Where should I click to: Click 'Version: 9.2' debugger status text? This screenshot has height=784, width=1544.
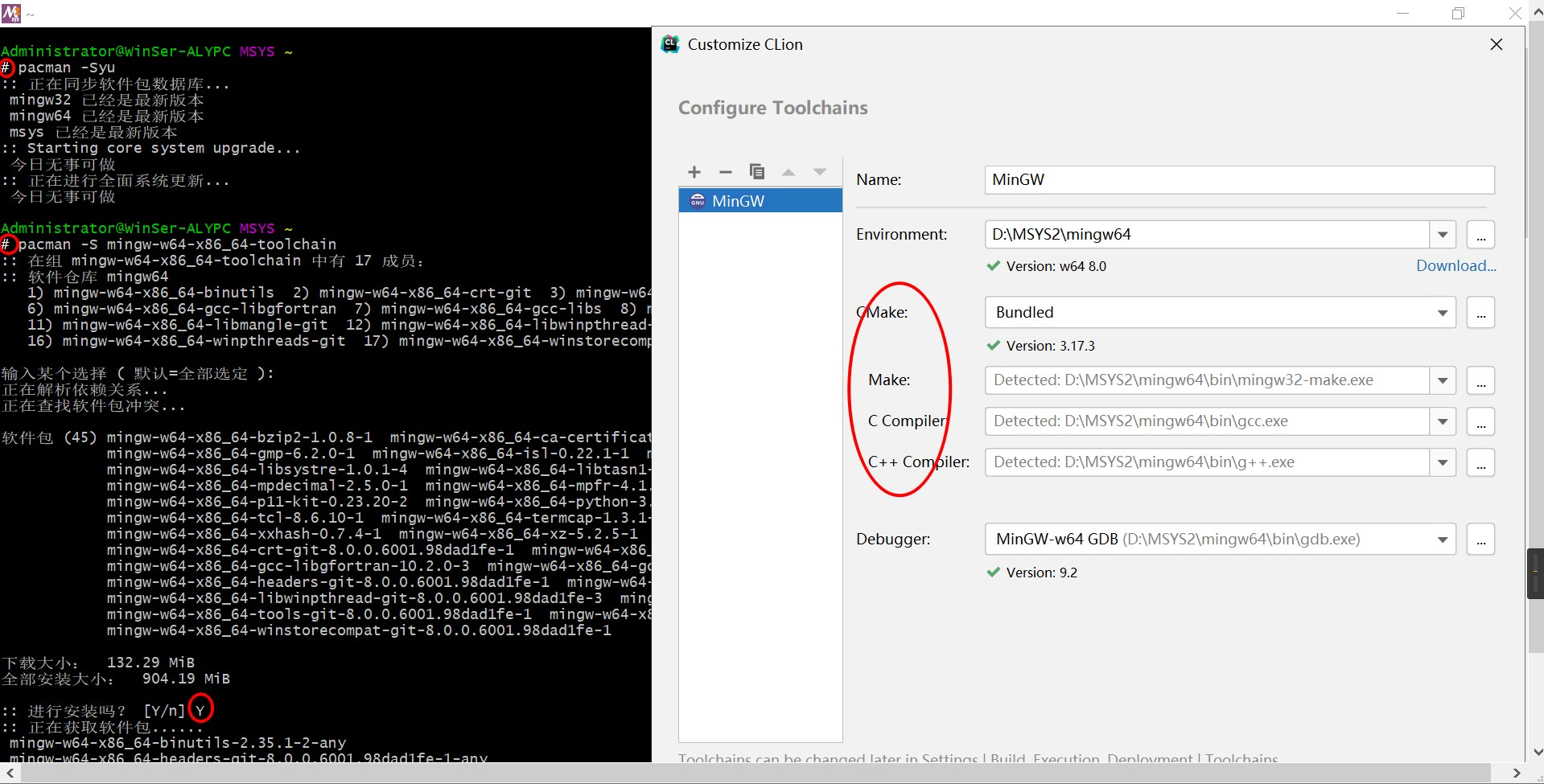[x=1041, y=573]
